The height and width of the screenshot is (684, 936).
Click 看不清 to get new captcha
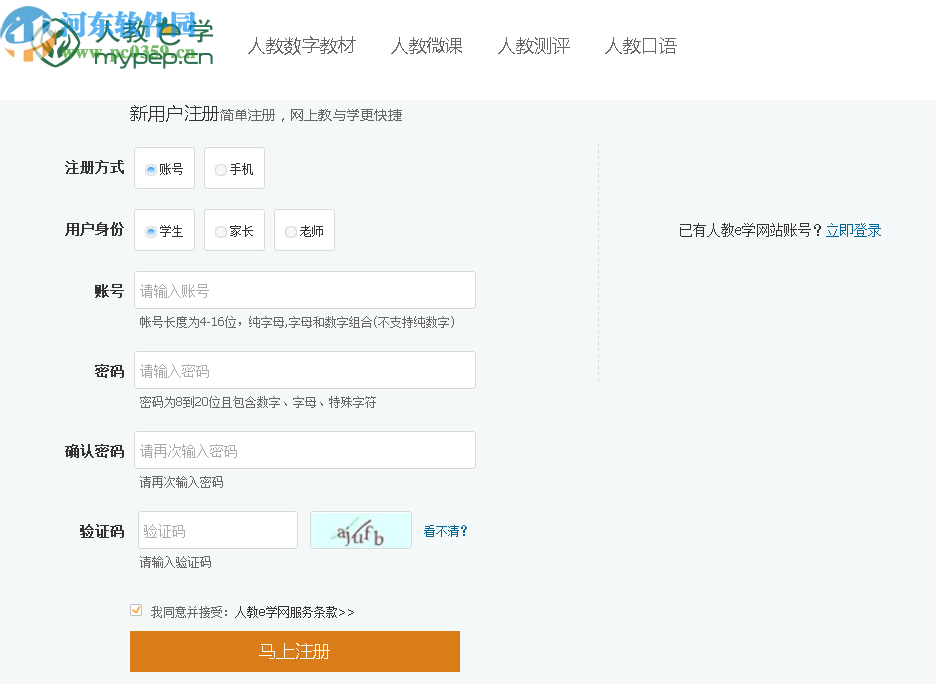click(444, 530)
